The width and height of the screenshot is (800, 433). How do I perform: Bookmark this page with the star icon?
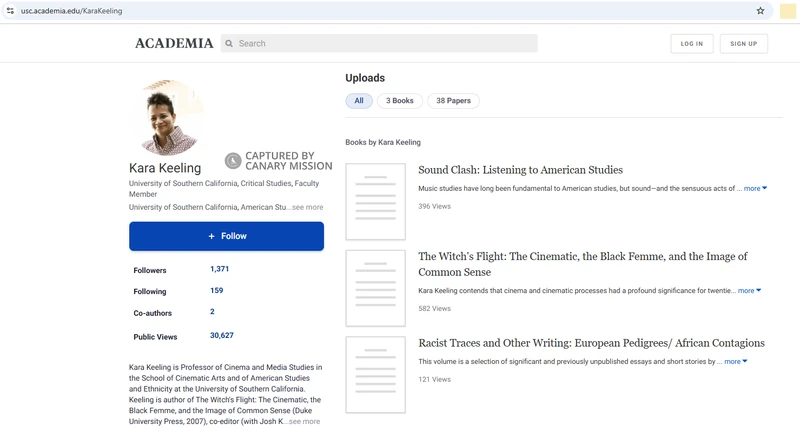pos(760,11)
